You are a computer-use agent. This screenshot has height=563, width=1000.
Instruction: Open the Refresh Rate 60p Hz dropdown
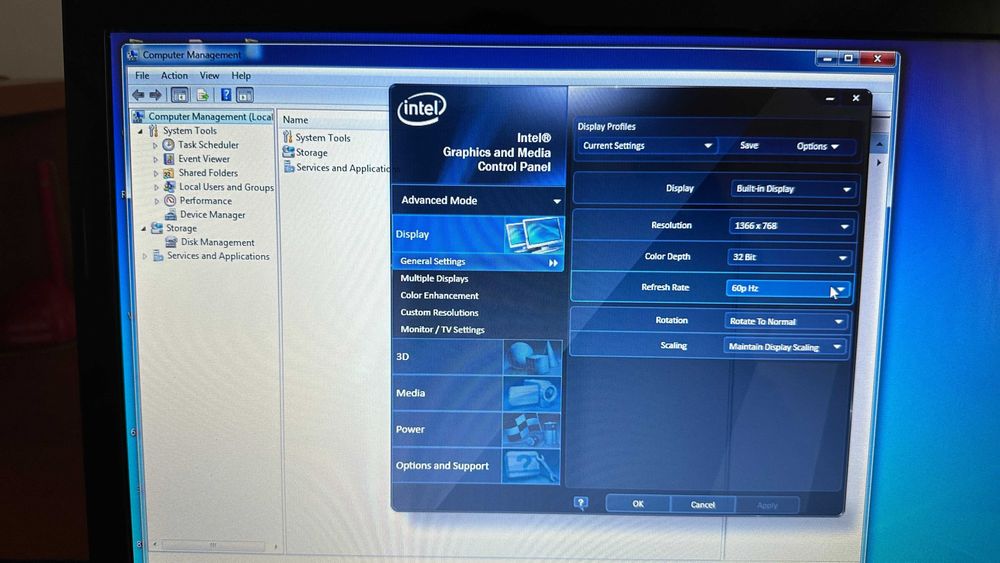point(787,288)
